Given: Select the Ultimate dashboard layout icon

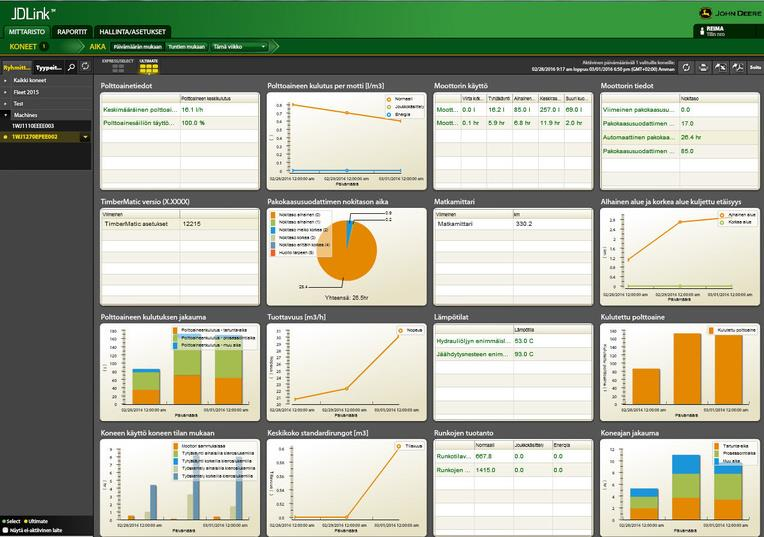Looking at the screenshot, I should tap(149, 66).
